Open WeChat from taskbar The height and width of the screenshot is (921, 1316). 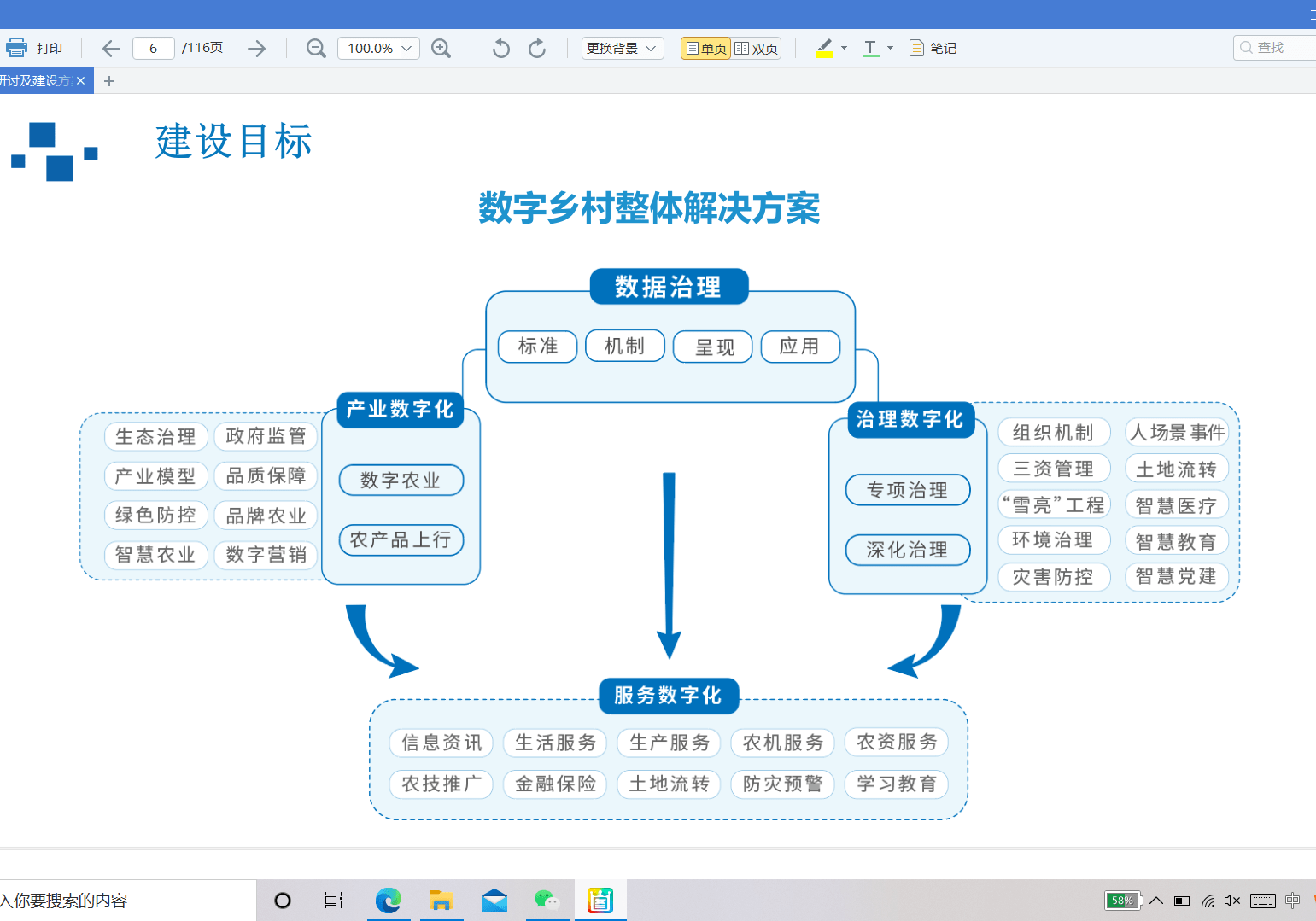click(547, 901)
